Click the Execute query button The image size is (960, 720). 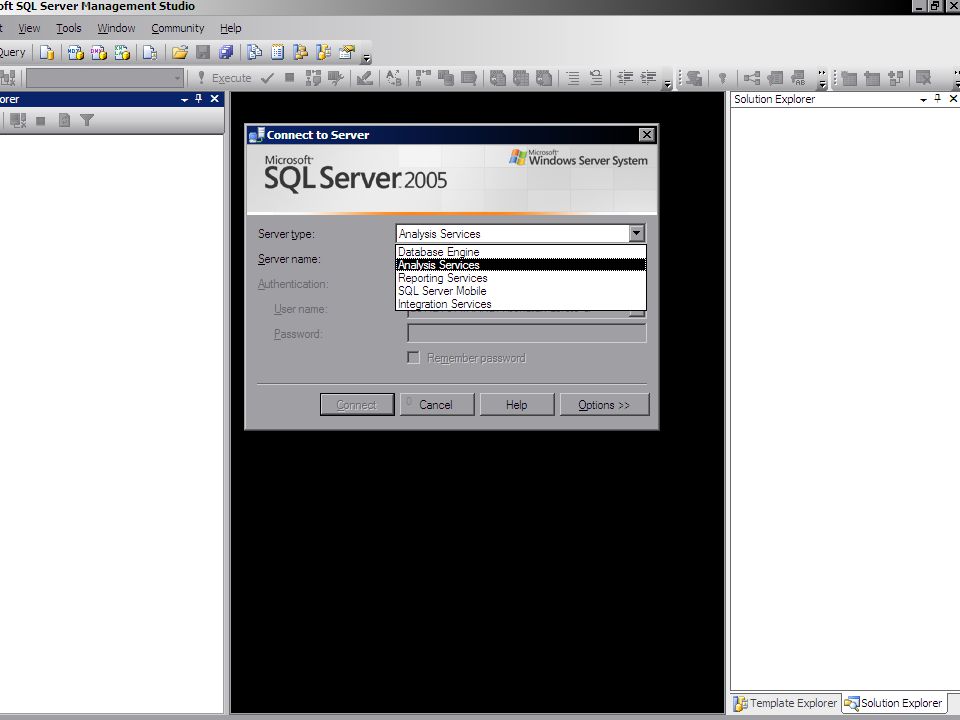(225, 78)
